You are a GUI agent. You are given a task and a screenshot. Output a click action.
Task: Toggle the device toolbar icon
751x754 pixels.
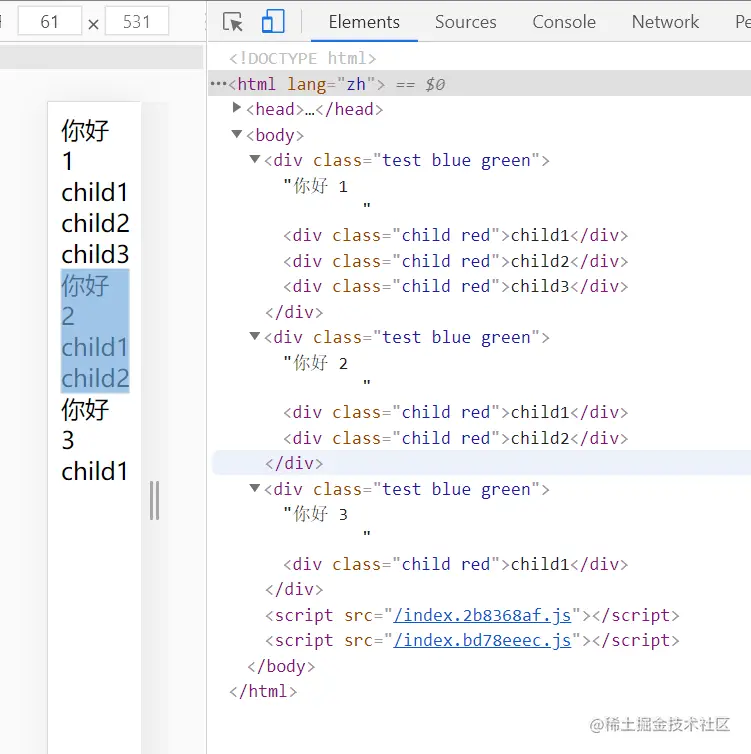(273, 22)
